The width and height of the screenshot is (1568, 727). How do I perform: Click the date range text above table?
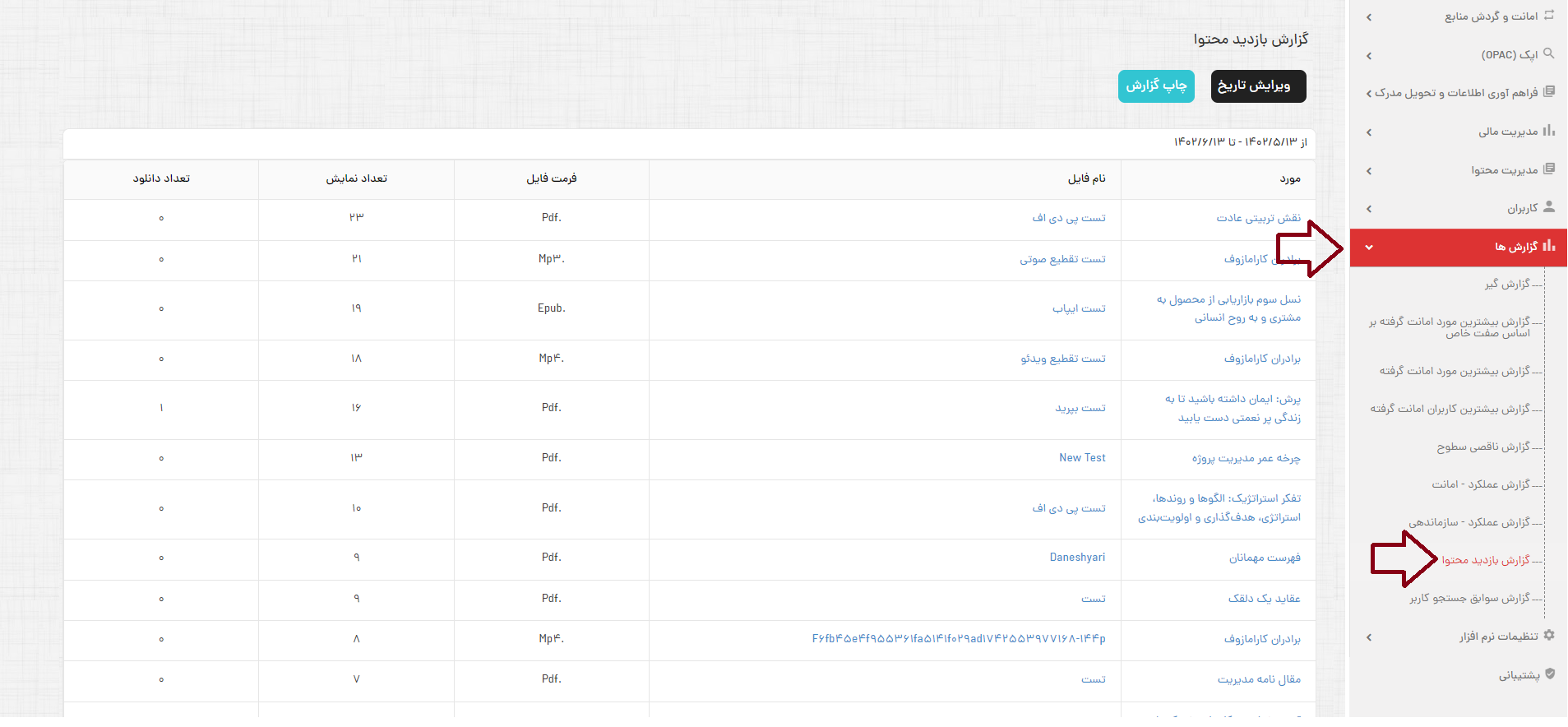tap(1241, 142)
